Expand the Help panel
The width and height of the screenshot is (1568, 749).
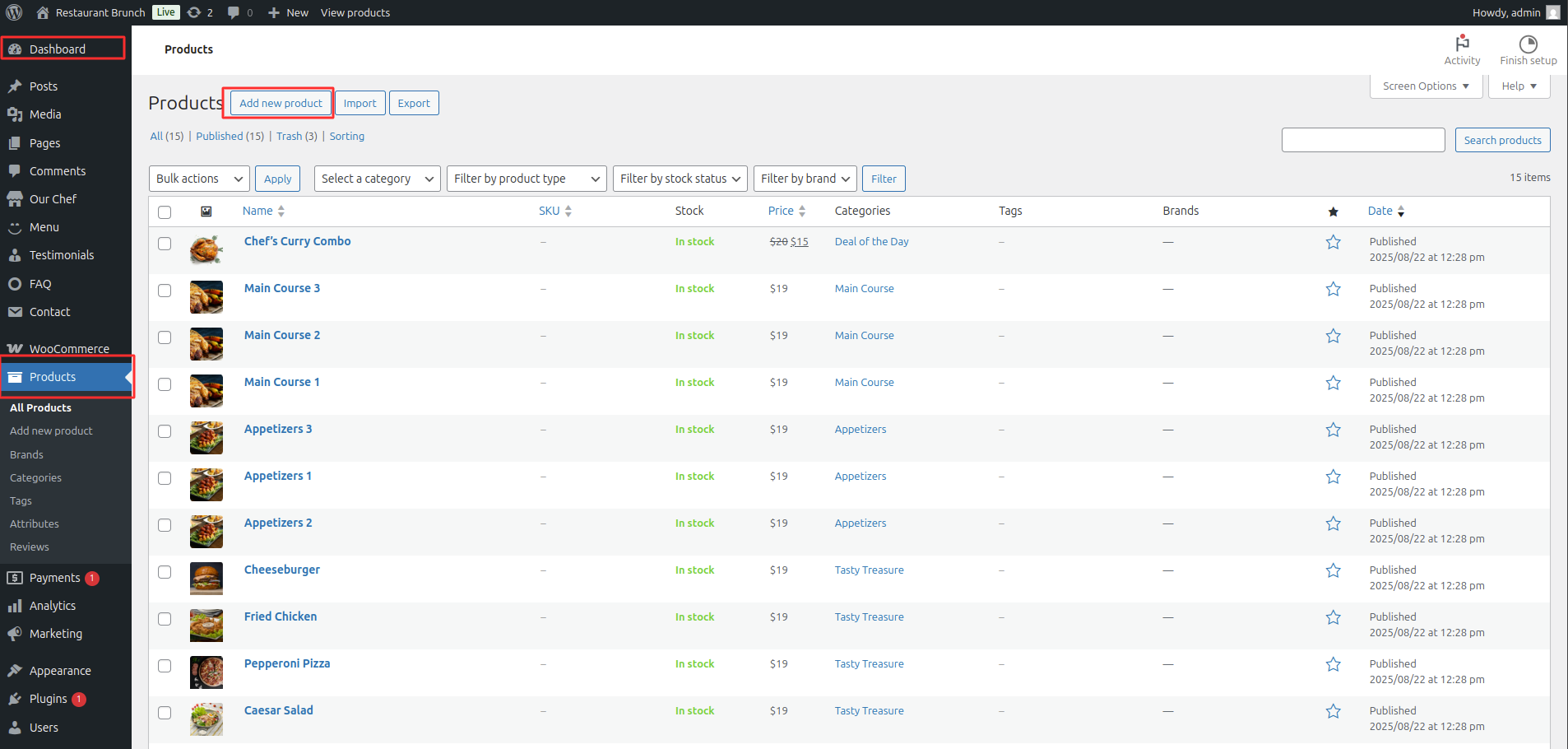click(x=1519, y=86)
